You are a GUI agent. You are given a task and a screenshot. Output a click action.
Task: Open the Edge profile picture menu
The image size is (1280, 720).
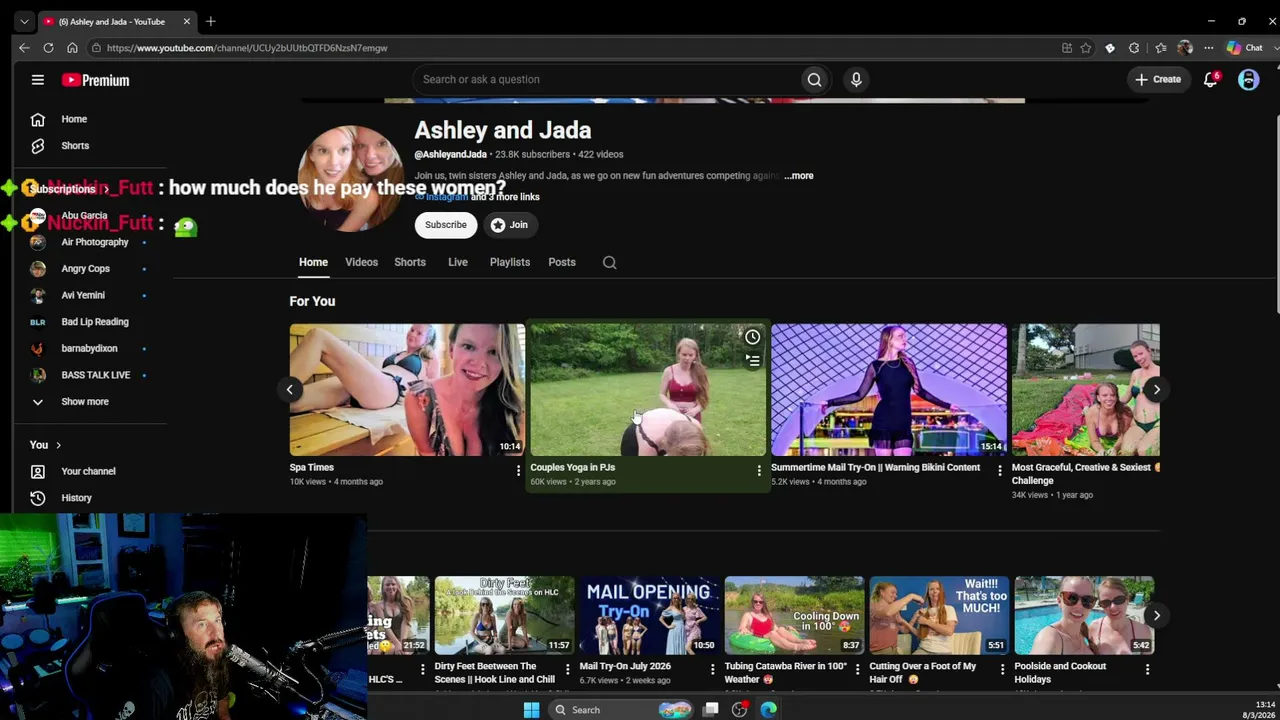[x=1185, y=48]
